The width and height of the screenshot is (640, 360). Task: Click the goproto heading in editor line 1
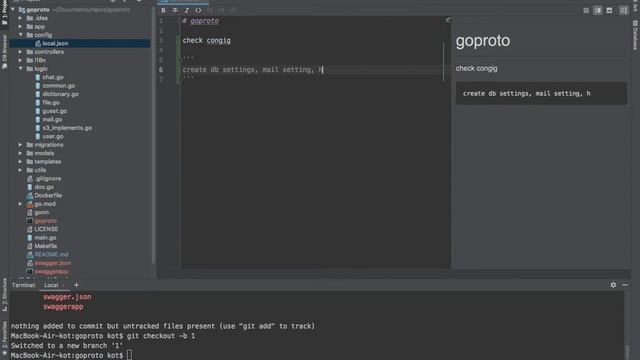coord(204,21)
